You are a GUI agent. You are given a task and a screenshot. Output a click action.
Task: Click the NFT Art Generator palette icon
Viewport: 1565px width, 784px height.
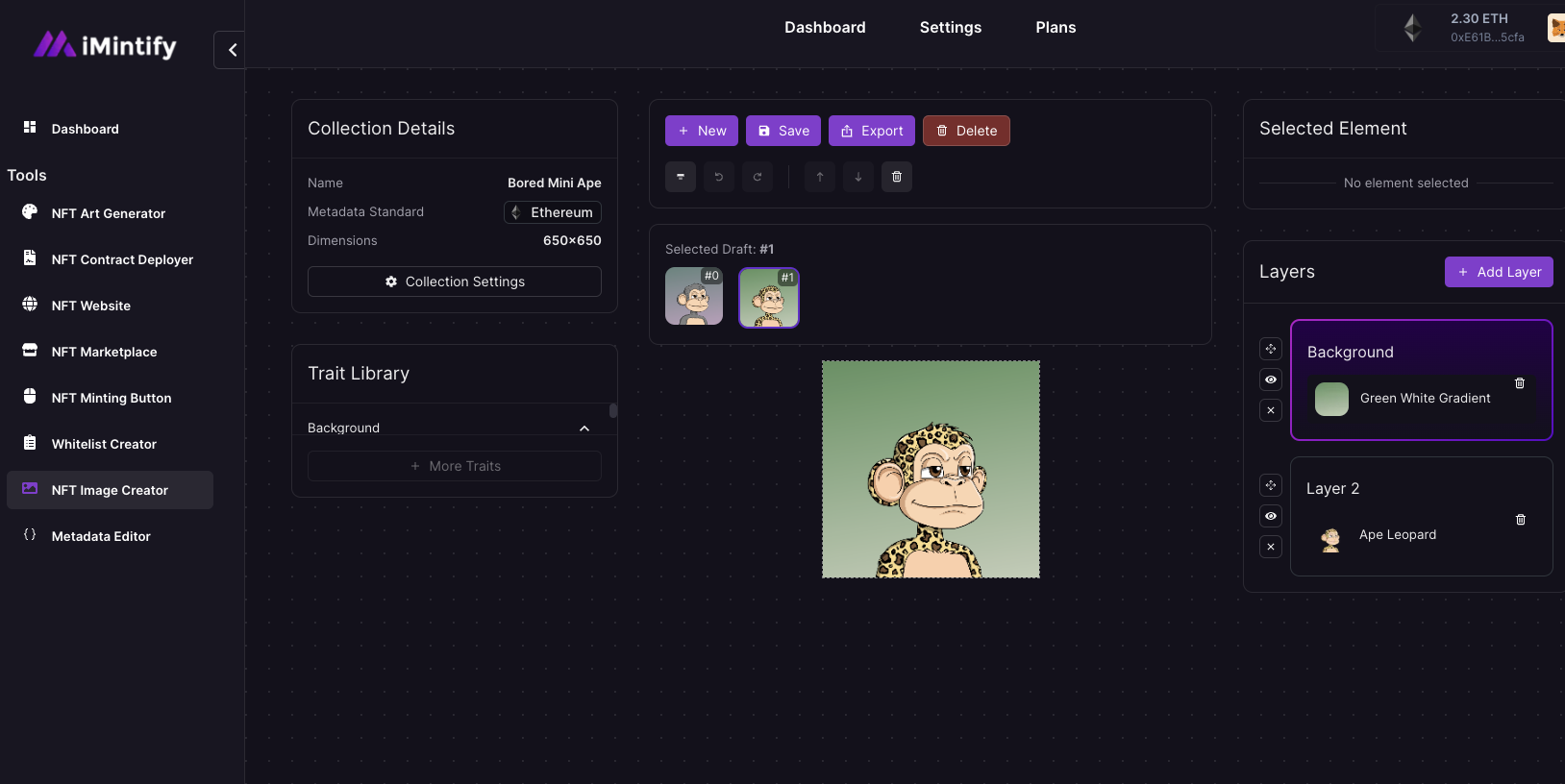pos(30,211)
